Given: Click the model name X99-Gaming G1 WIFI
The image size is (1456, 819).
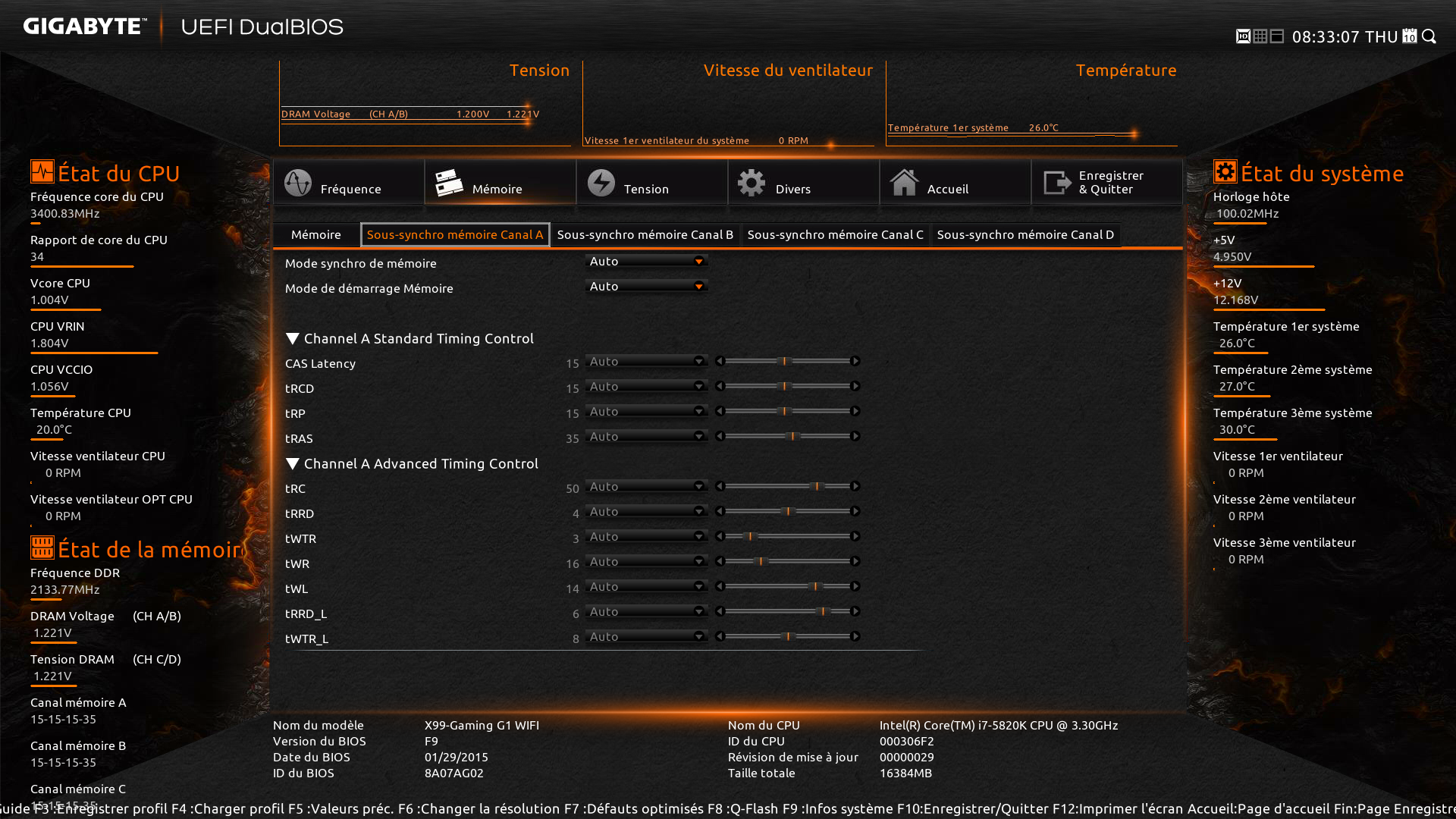Looking at the screenshot, I should pos(482,725).
